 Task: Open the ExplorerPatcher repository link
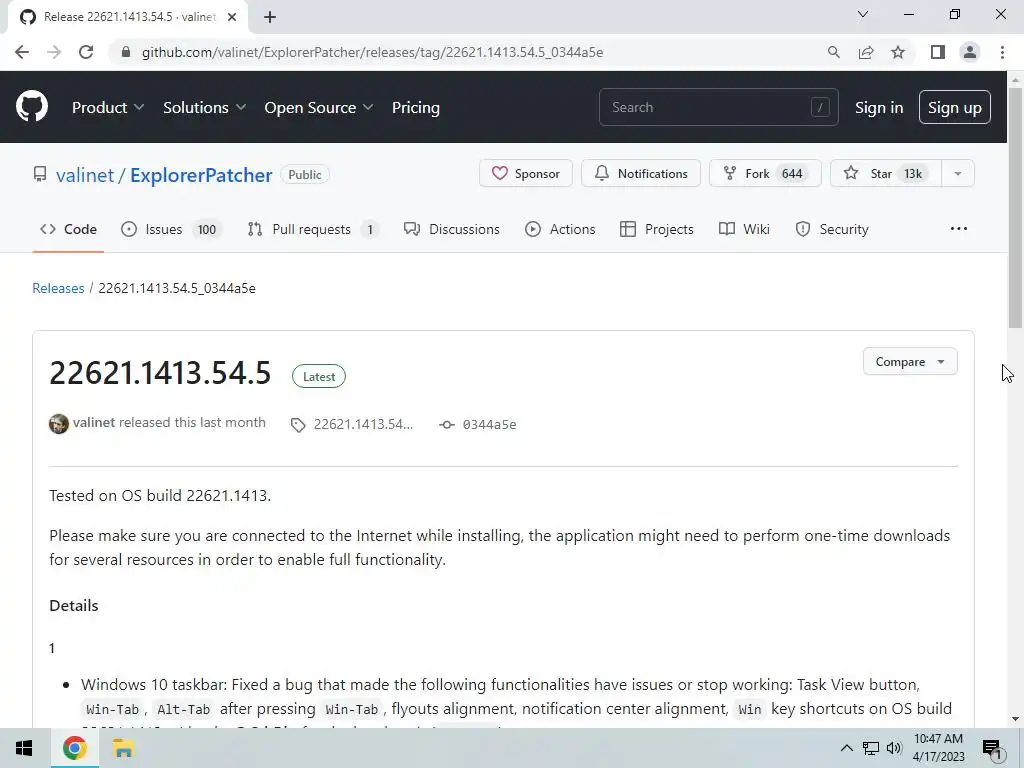[x=201, y=175]
